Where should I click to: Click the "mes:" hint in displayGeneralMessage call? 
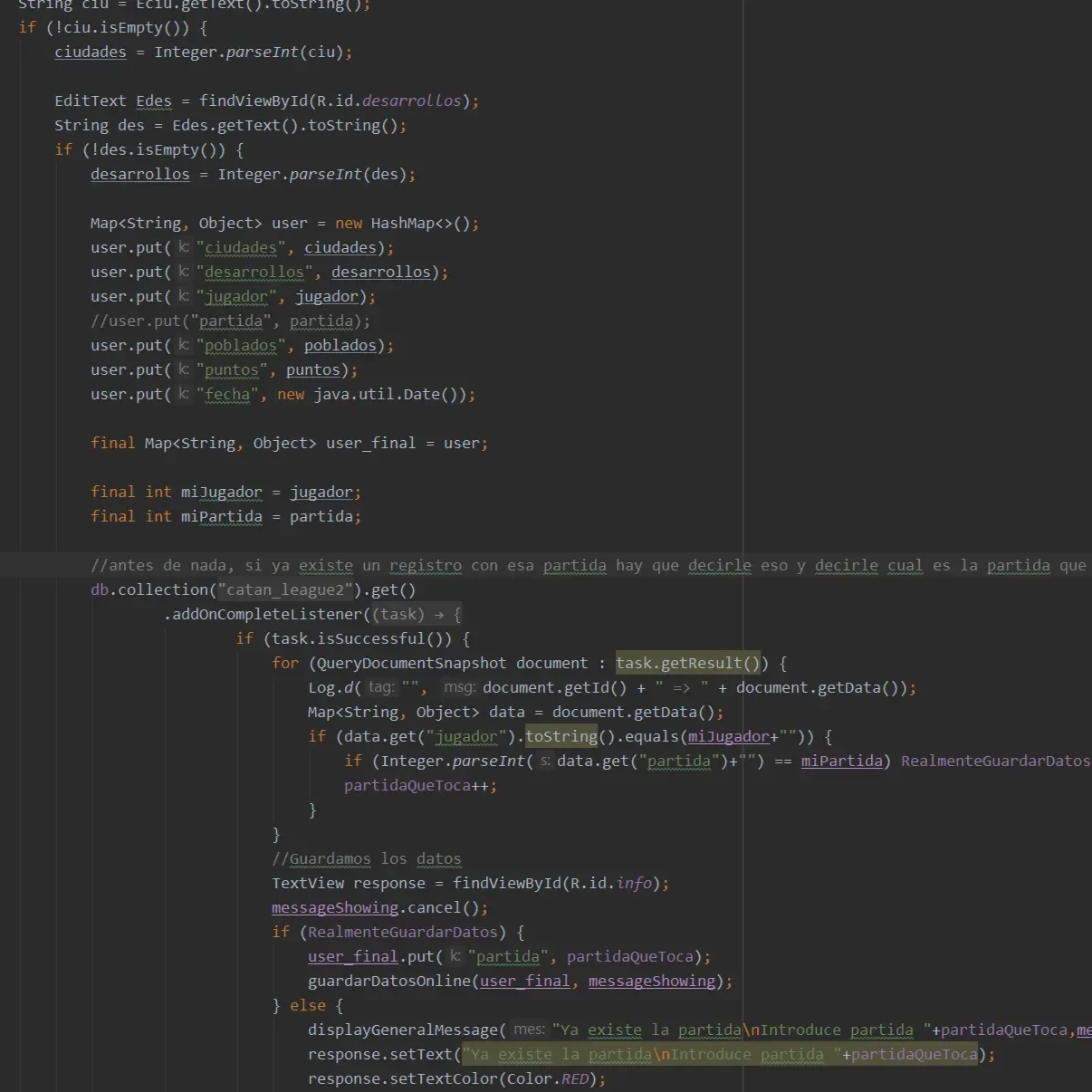(529, 1030)
